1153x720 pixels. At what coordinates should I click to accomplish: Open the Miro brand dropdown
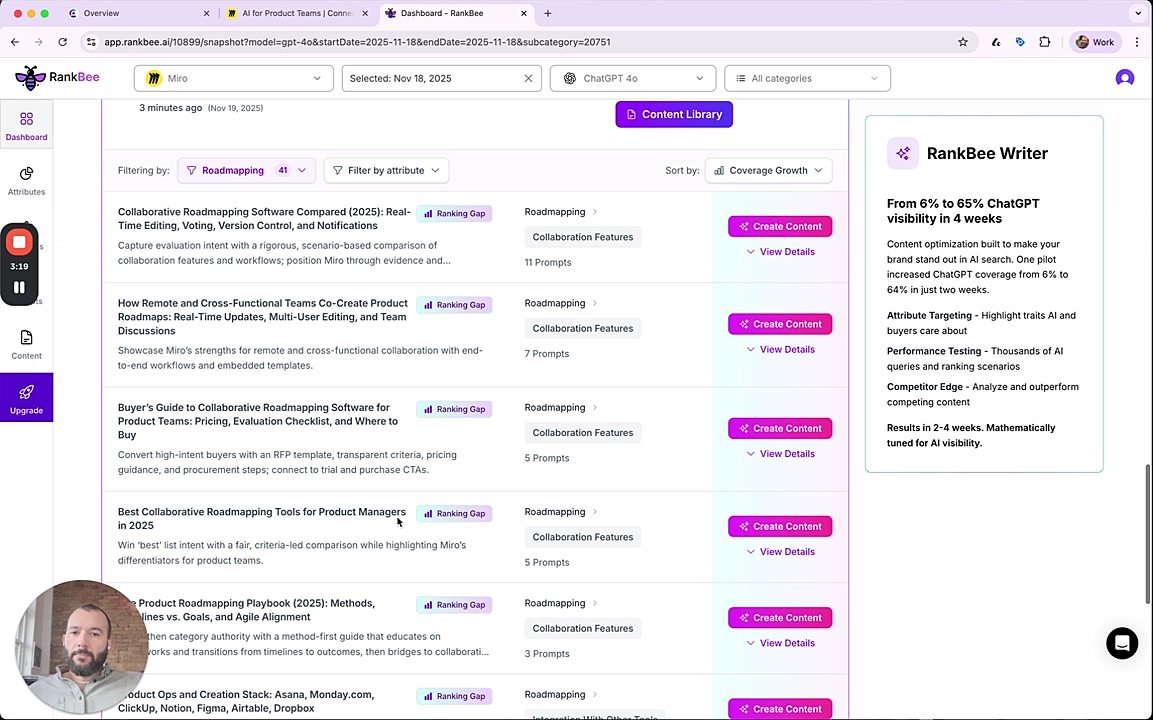(233, 78)
